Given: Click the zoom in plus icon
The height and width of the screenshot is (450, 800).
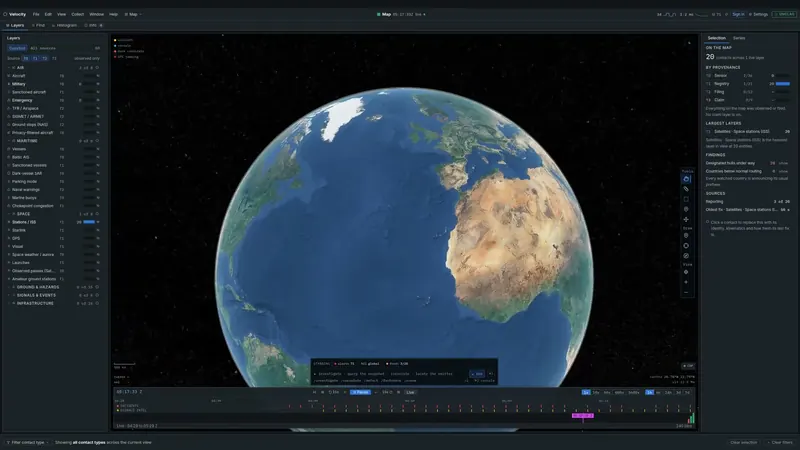Looking at the screenshot, I should [x=686, y=282].
